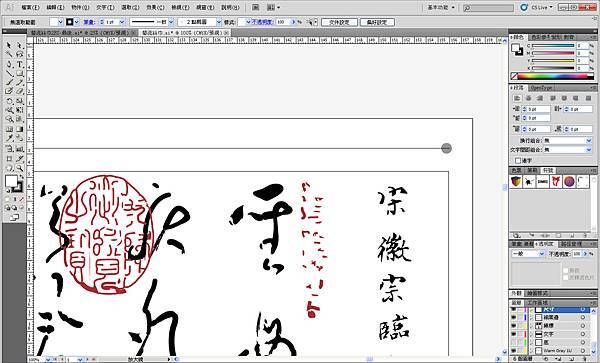Toggle the 連字 hyphenate checkbox
Image resolution: width=600 pixels, height=363 pixels.
tap(518, 161)
